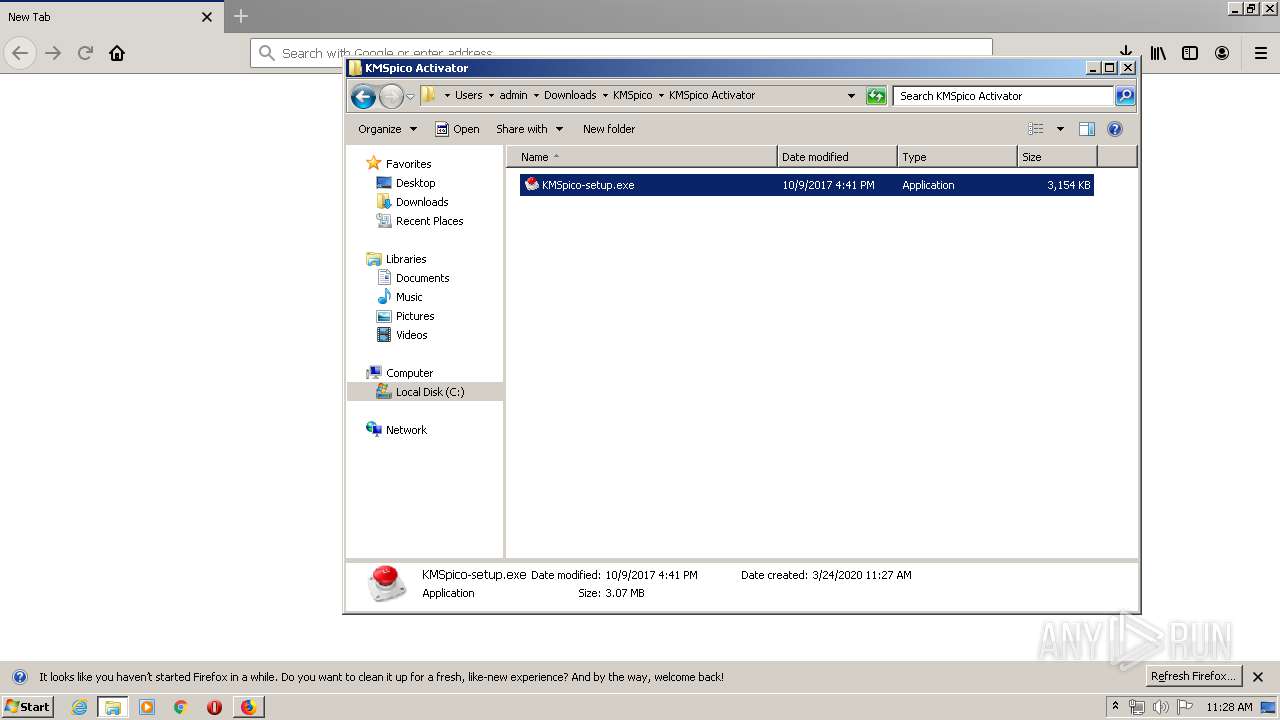The height and width of the screenshot is (720, 1280).
Task: Open the Videos library
Action: click(402, 335)
